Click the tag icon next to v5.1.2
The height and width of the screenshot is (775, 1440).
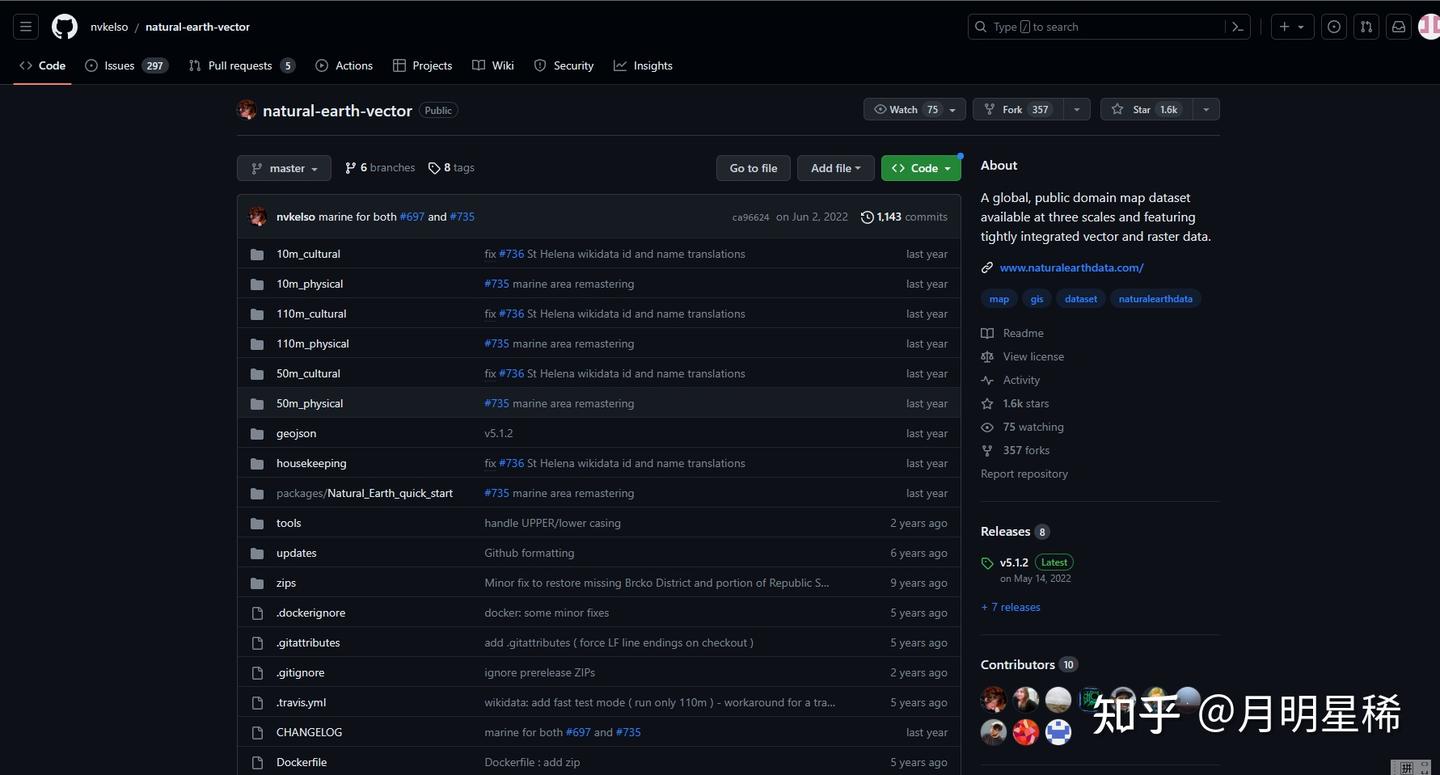click(987, 563)
